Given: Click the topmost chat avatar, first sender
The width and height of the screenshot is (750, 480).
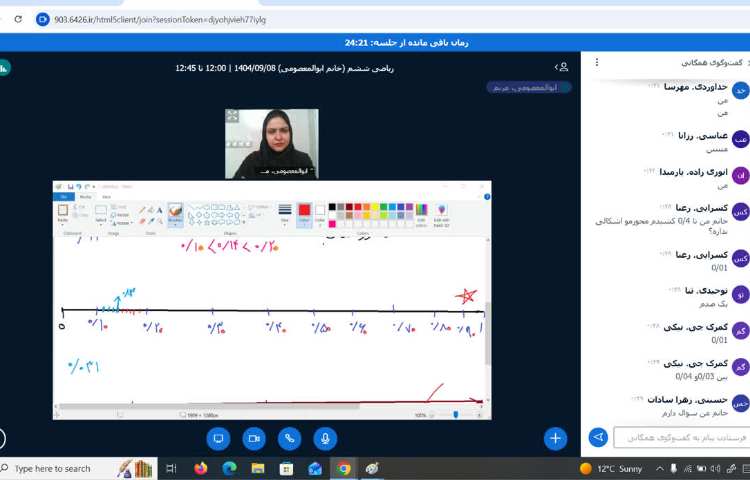Looking at the screenshot, I should click(x=740, y=90).
